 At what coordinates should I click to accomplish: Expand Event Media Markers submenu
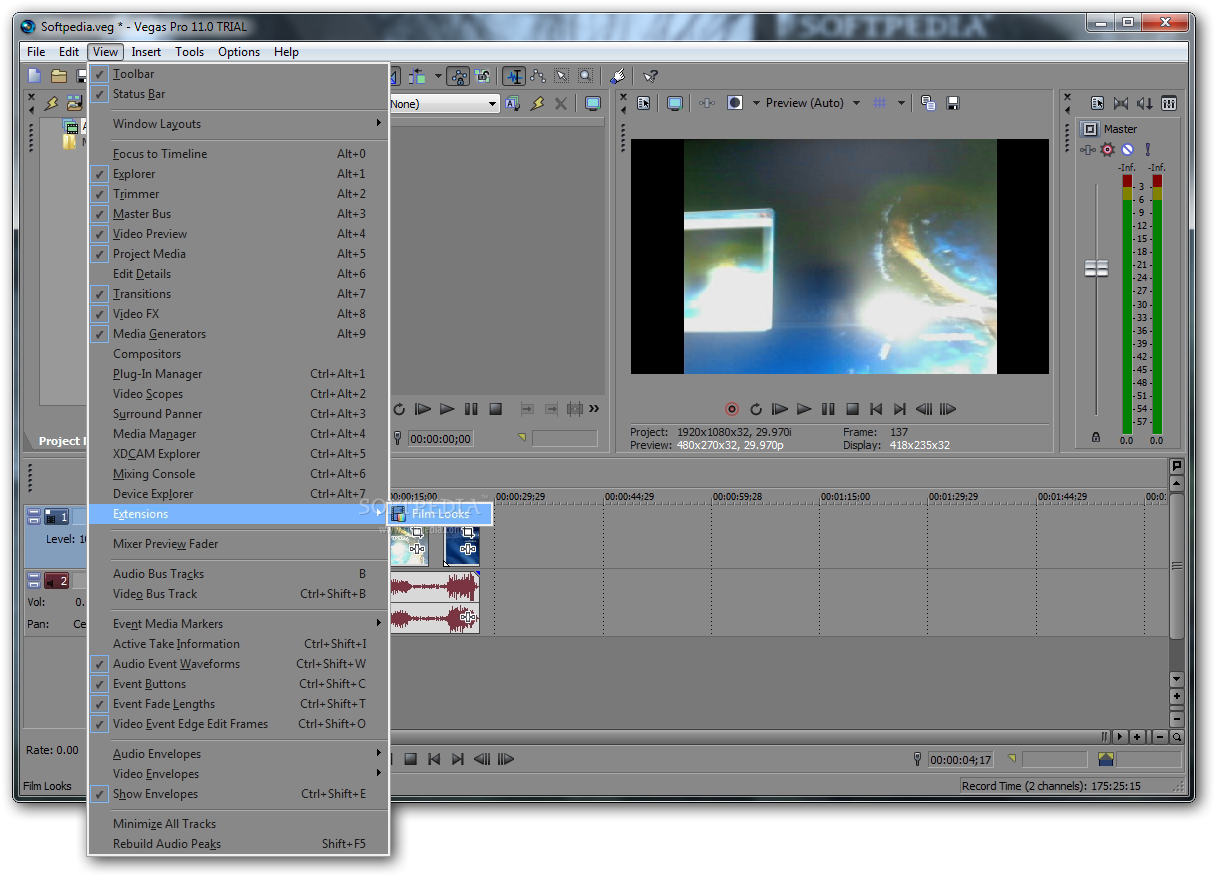coord(238,624)
